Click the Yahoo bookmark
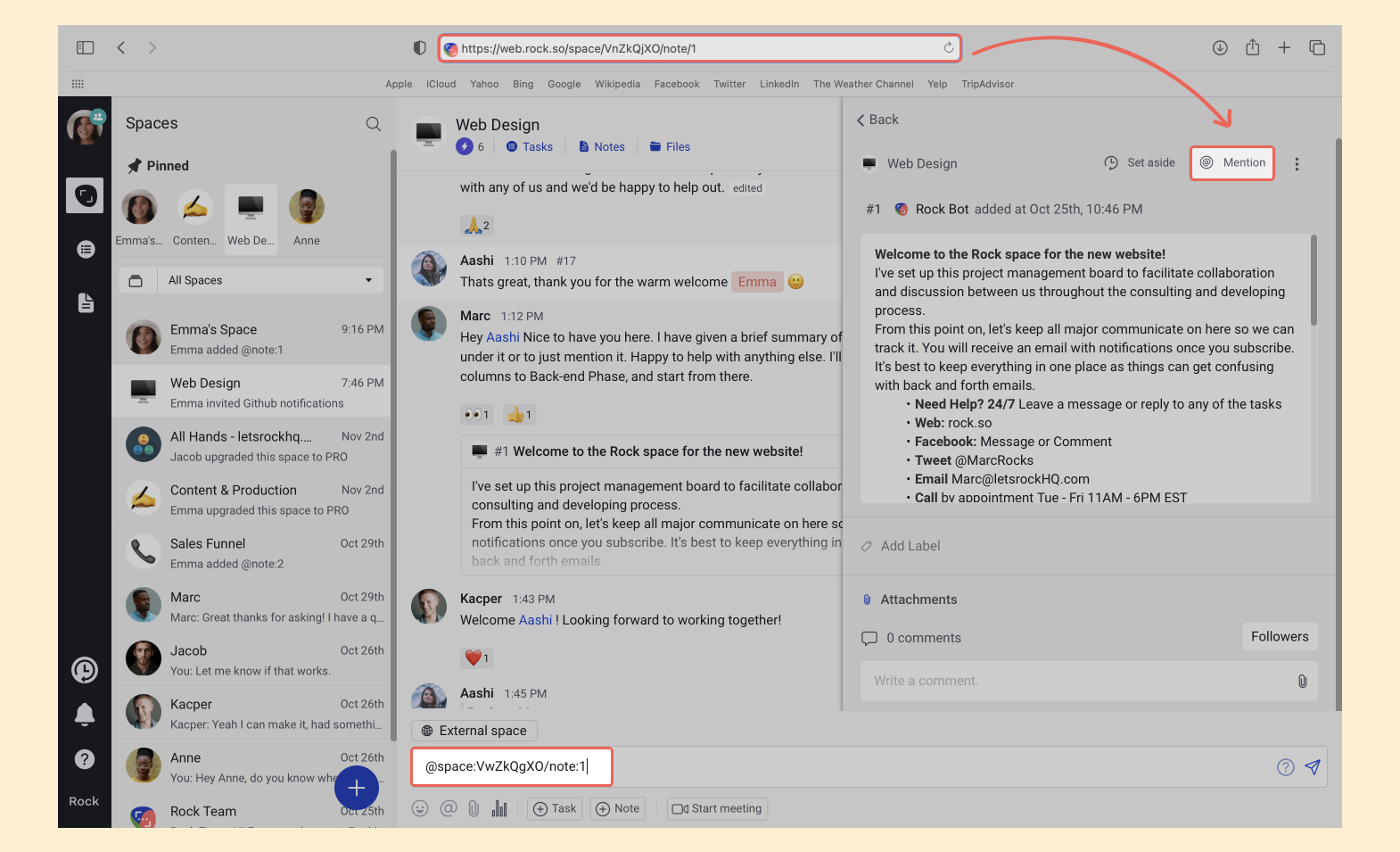1400x852 pixels. tap(484, 84)
